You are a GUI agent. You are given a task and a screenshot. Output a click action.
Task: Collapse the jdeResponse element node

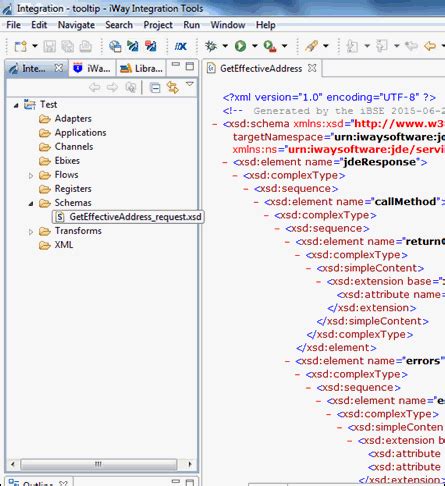[225, 162]
